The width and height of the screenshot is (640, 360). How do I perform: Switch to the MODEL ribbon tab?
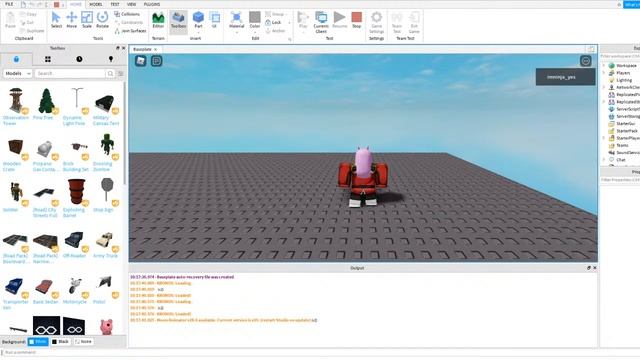tap(96, 4)
